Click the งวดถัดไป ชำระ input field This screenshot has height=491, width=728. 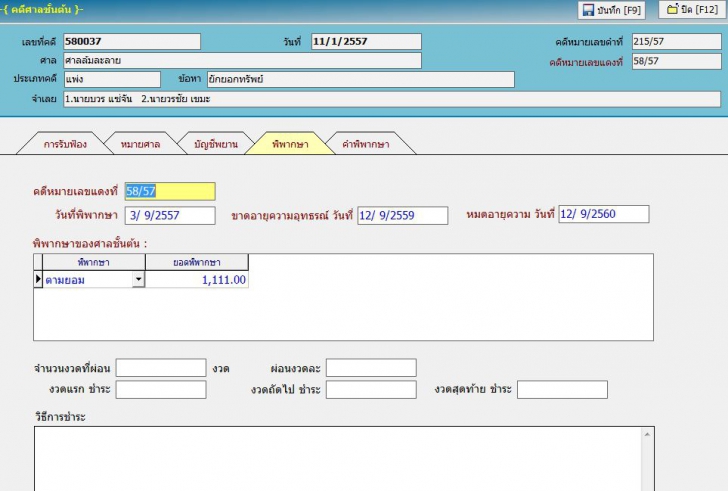(371, 389)
